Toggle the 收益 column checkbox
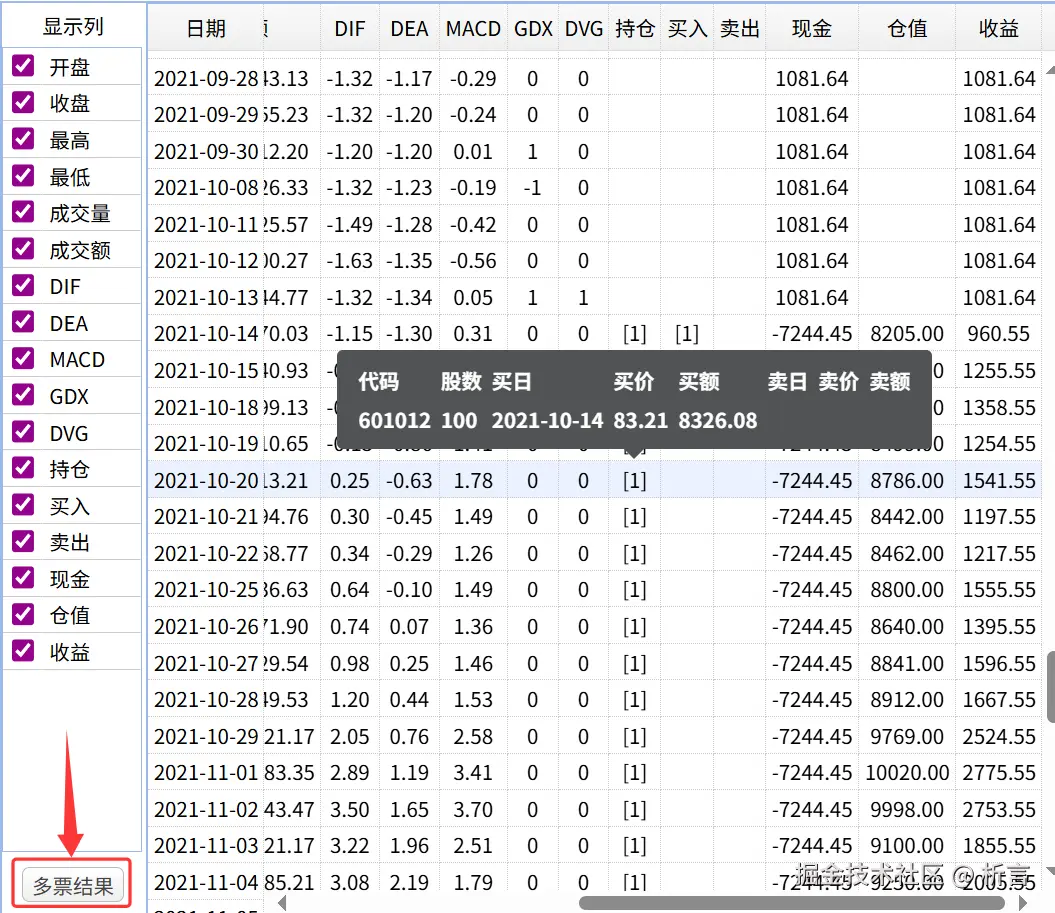The height and width of the screenshot is (913, 1055). pos(23,651)
